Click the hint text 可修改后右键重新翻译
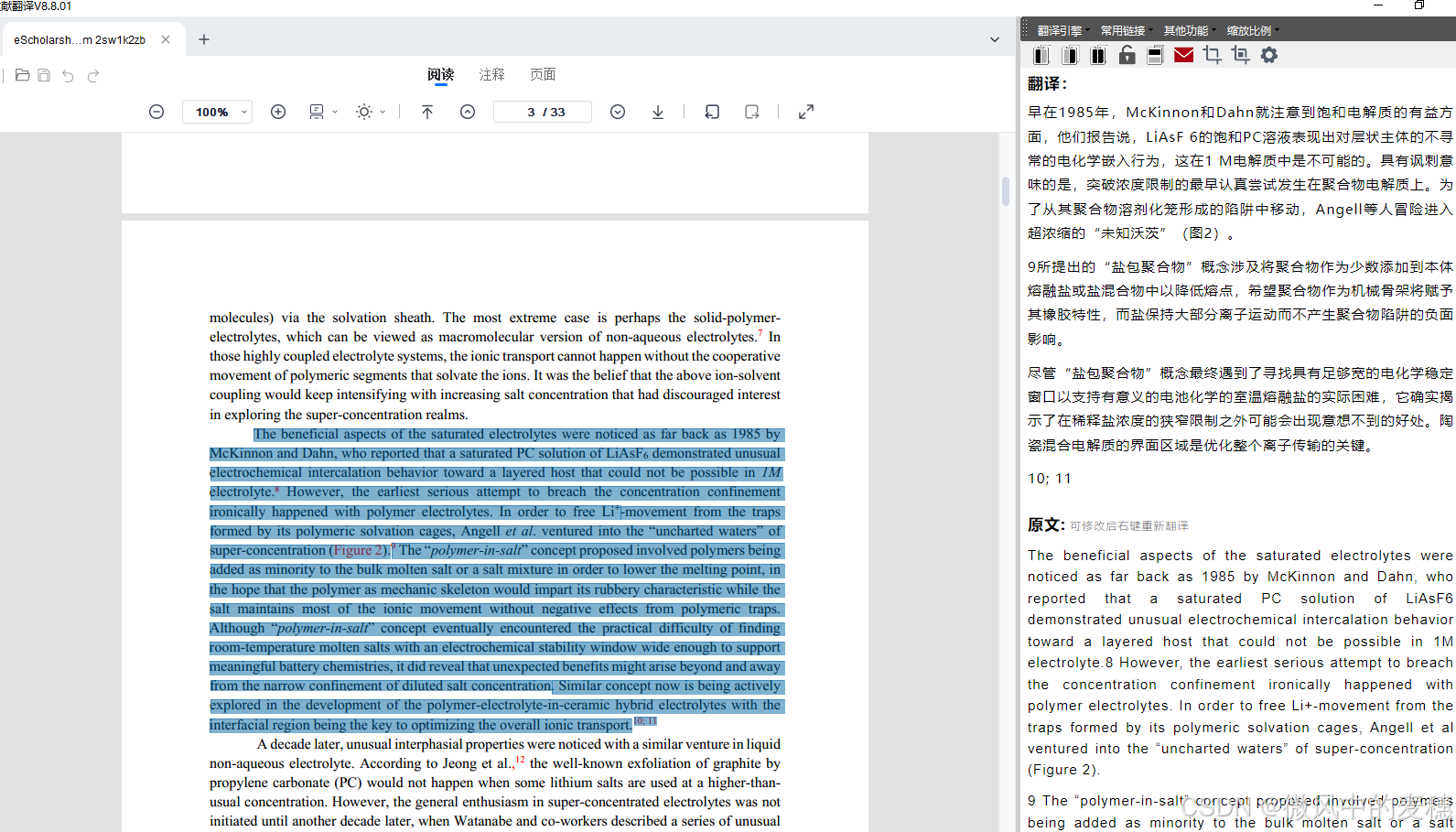1456x832 pixels. click(x=1129, y=526)
